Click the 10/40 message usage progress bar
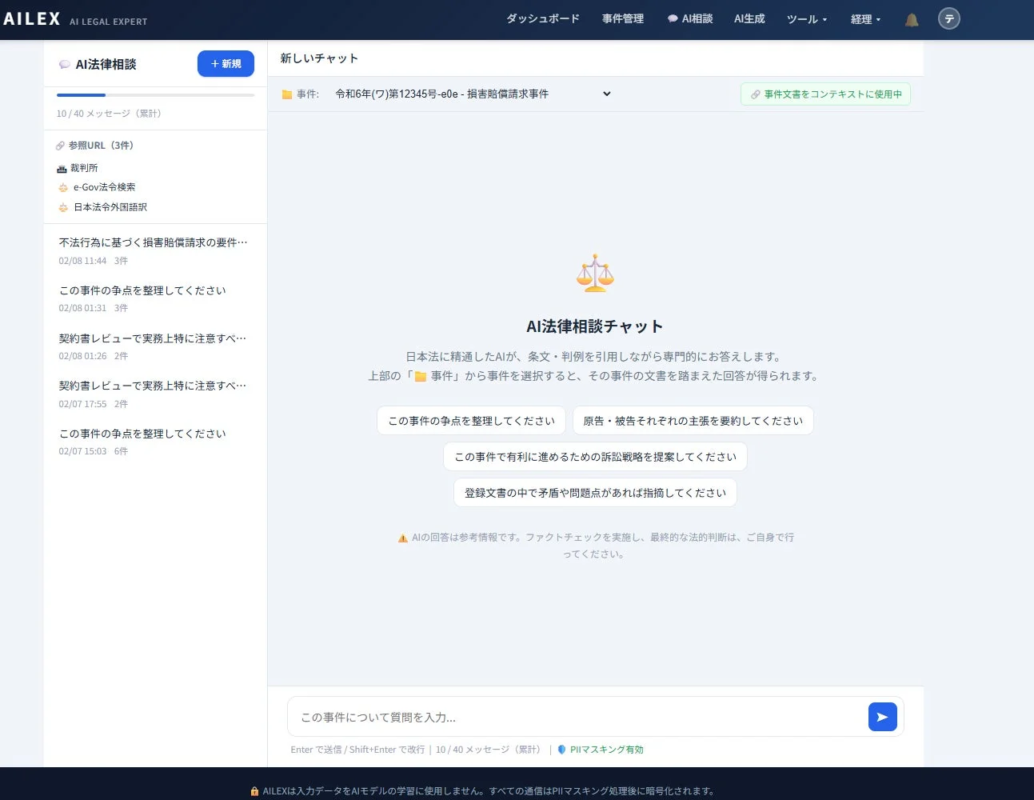Viewport: 1034px width, 800px height. [153, 95]
